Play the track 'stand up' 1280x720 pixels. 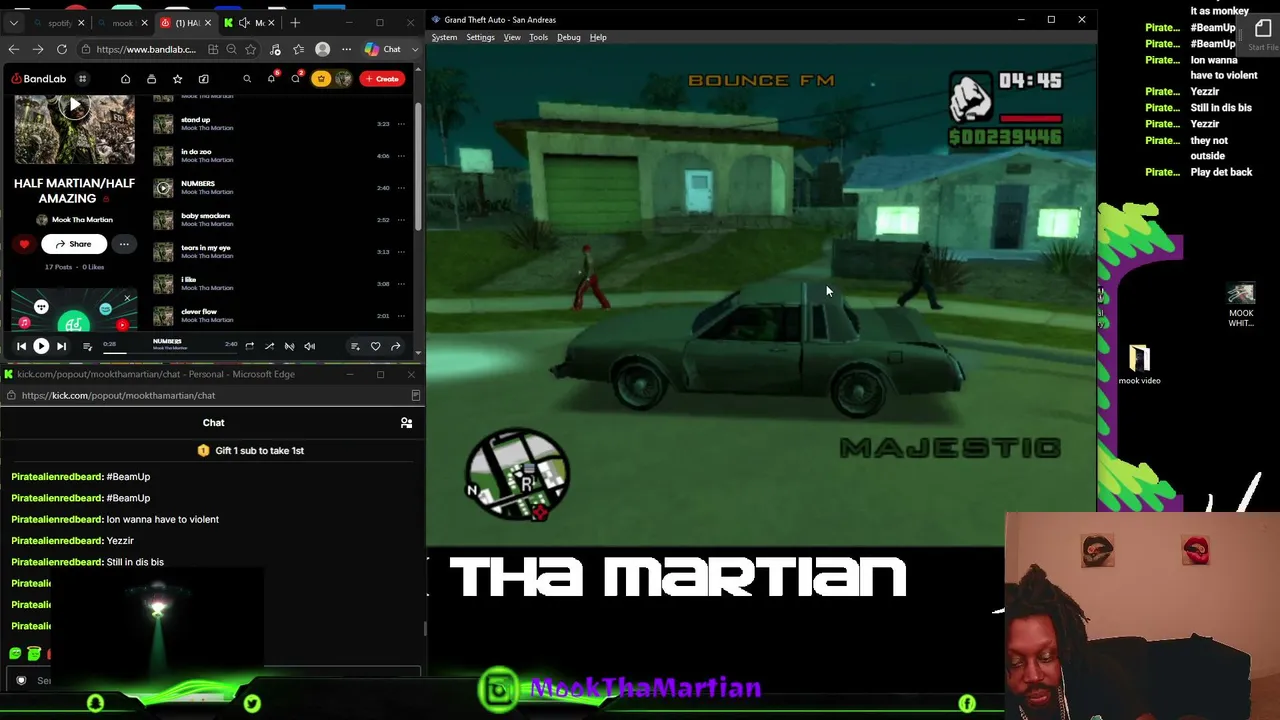click(163, 124)
